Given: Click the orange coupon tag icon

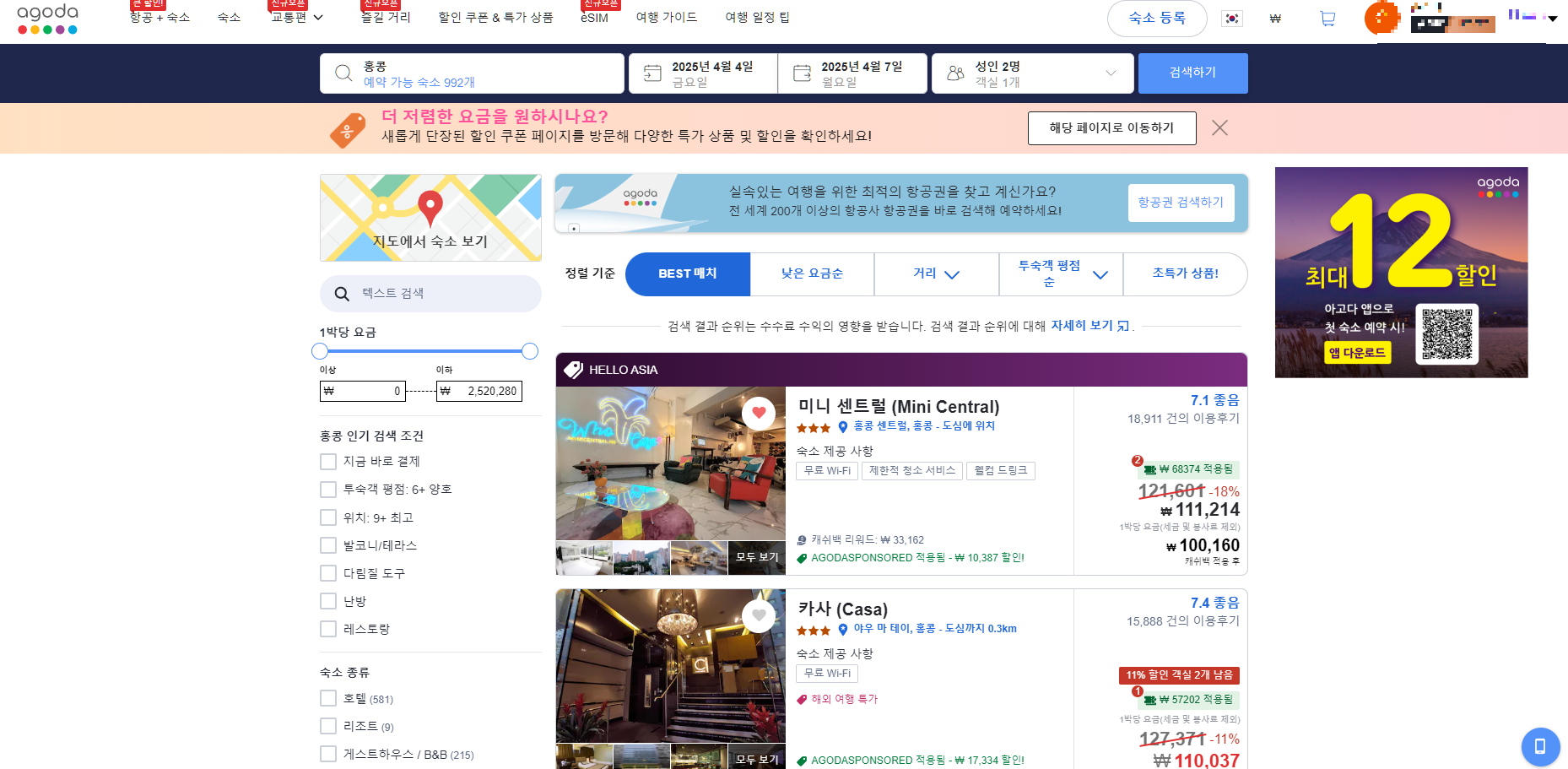Looking at the screenshot, I should pos(348,130).
